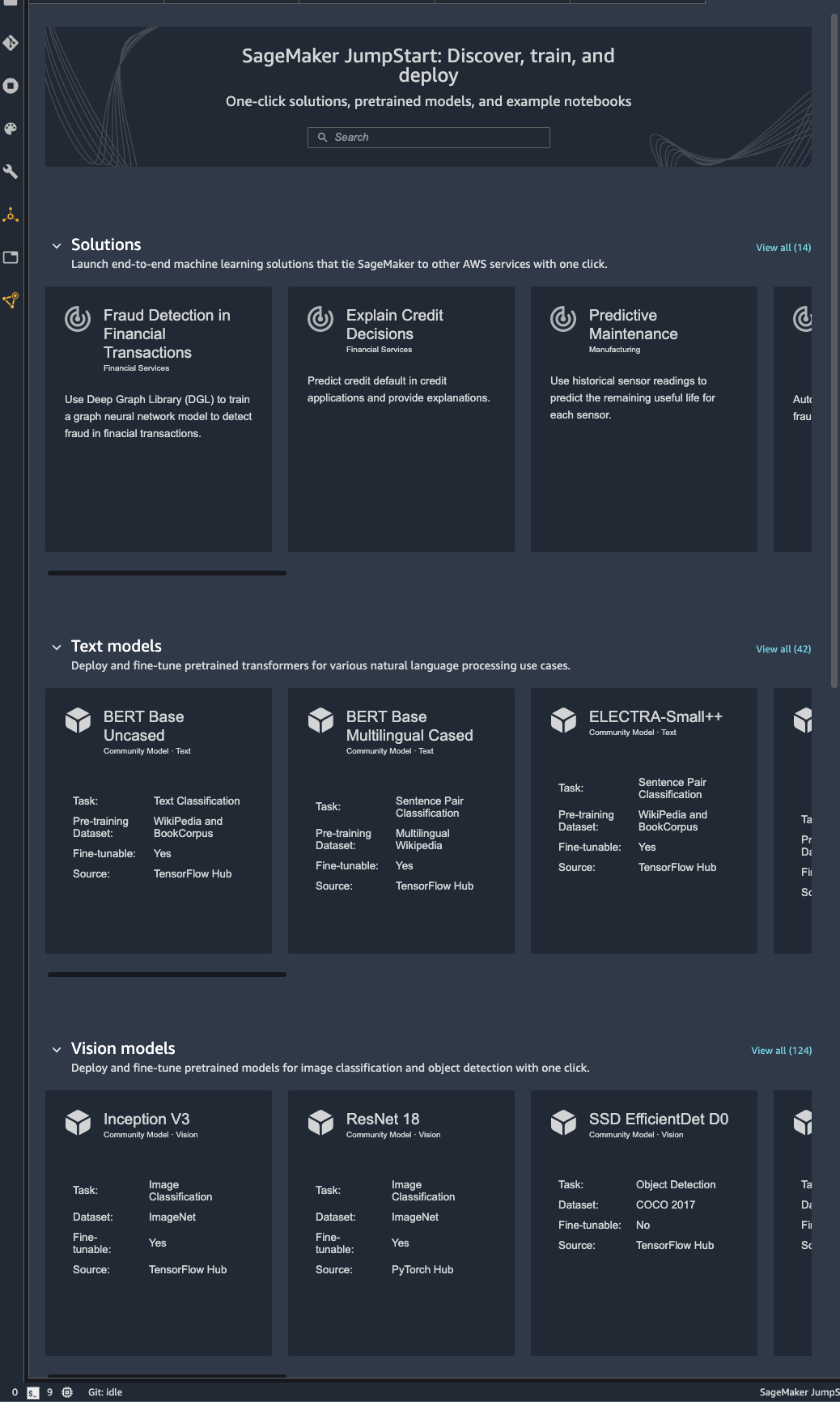
Task: Click status bar count 0
Action: click(x=15, y=1392)
